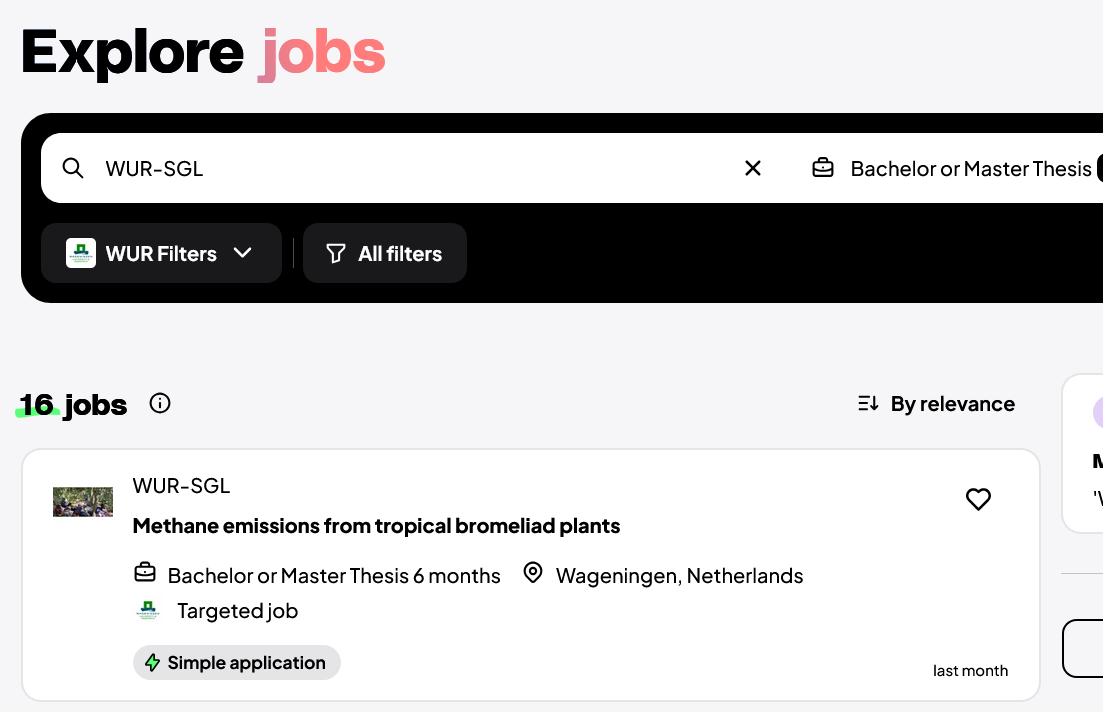Favorite the Methane emissions job with heart
Screen dimensions: 1103x712
pyautogui.click(x=978, y=499)
